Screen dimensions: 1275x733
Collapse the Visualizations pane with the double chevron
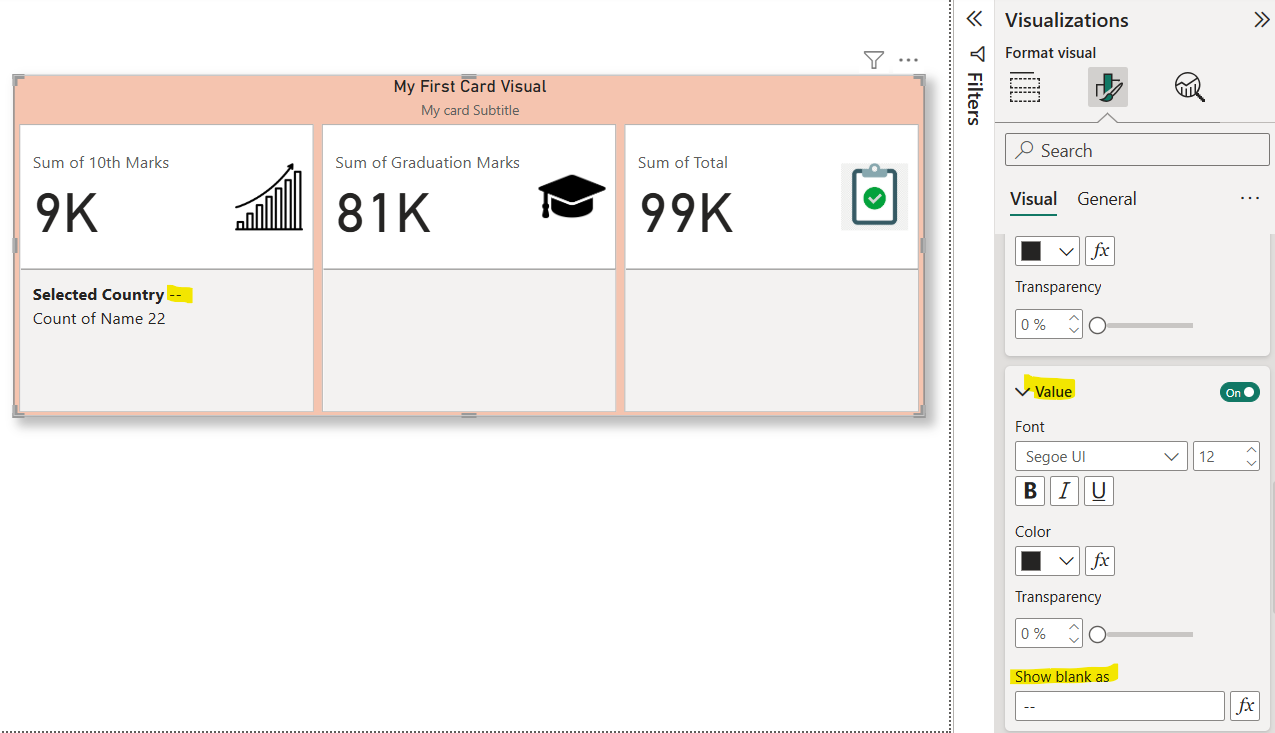click(1262, 19)
